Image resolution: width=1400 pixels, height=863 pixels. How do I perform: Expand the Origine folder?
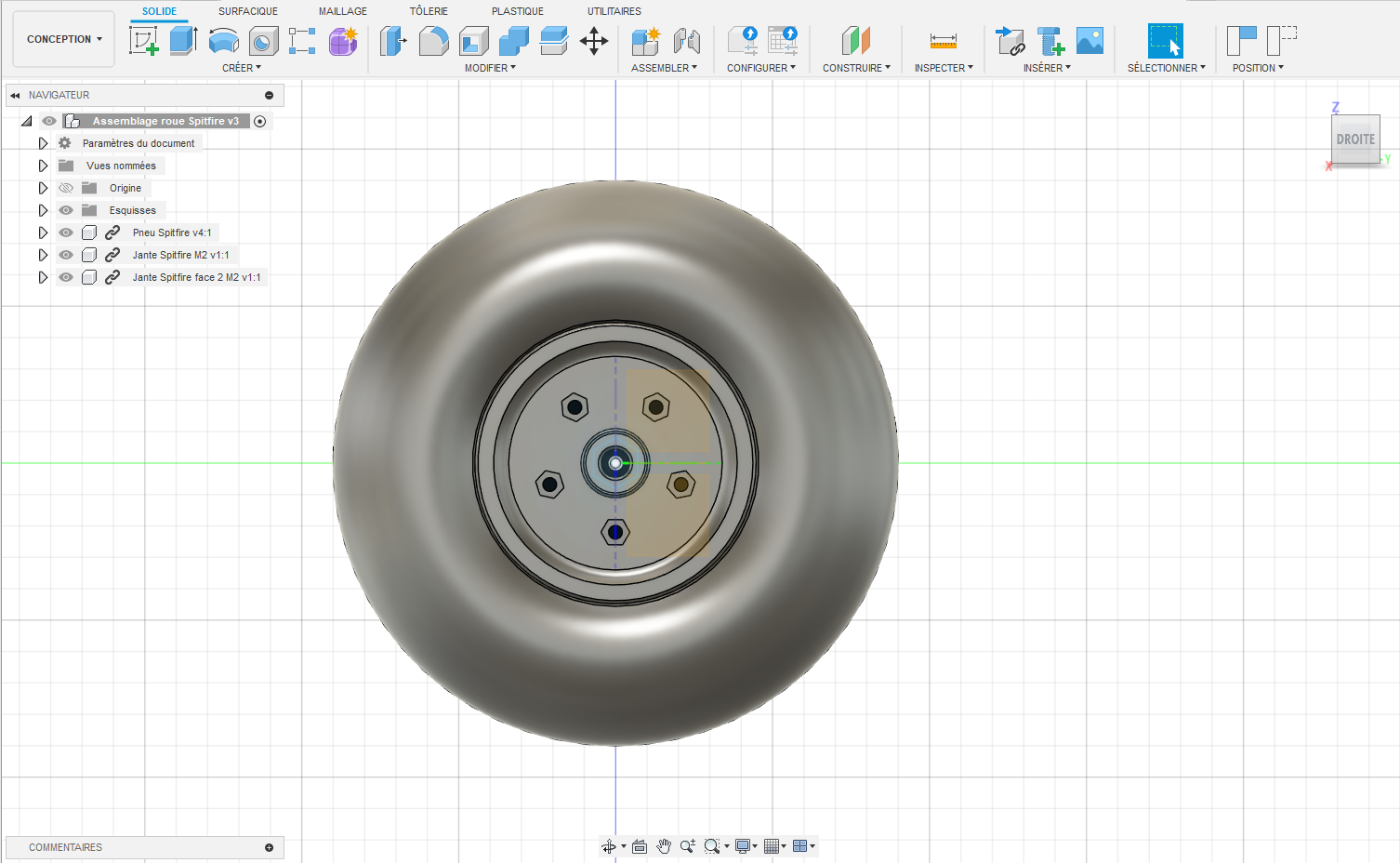tap(43, 188)
